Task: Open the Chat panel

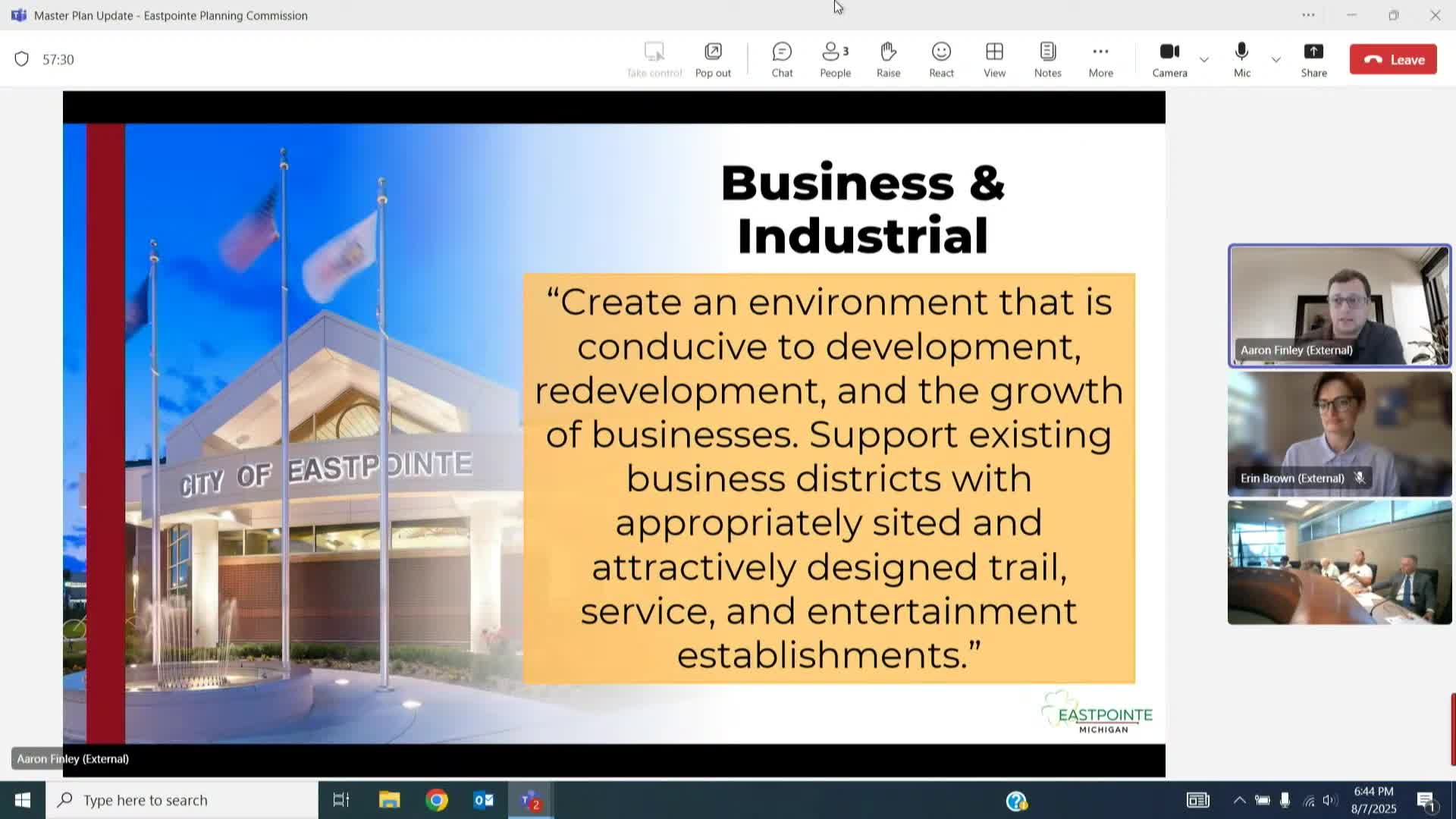Action: pos(782,59)
